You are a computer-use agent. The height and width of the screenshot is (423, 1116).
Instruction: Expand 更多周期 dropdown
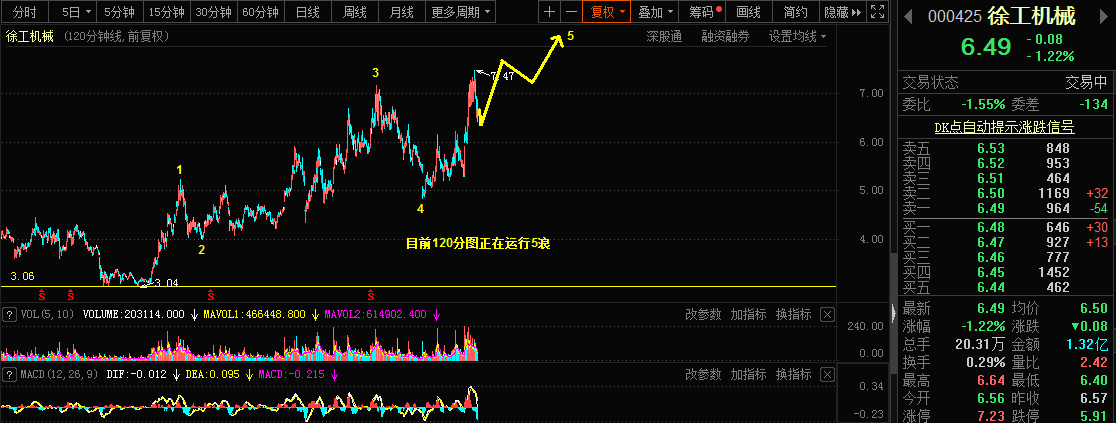click(x=461, y=12)
